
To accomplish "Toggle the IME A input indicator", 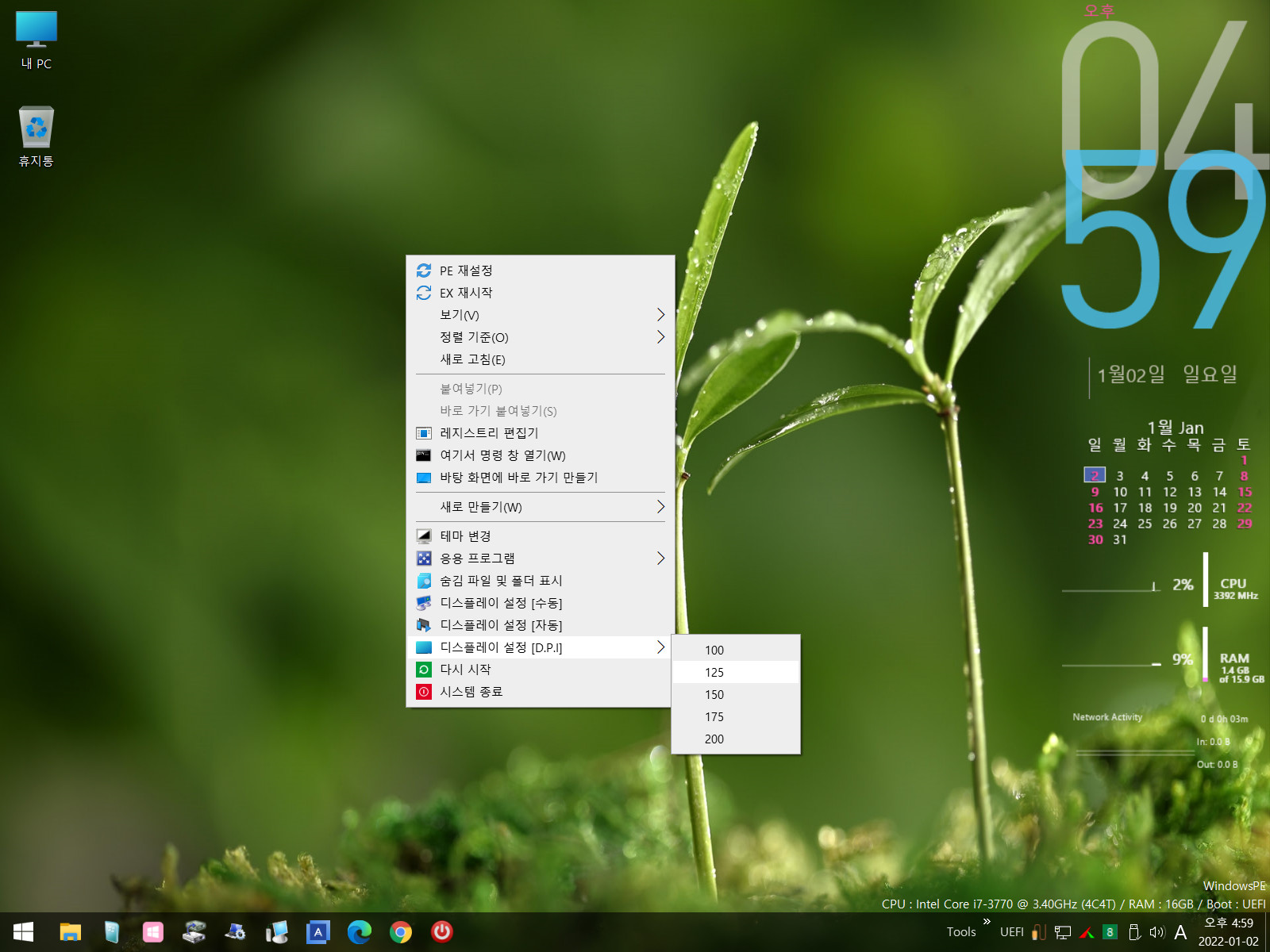I will click(1181, 933).
